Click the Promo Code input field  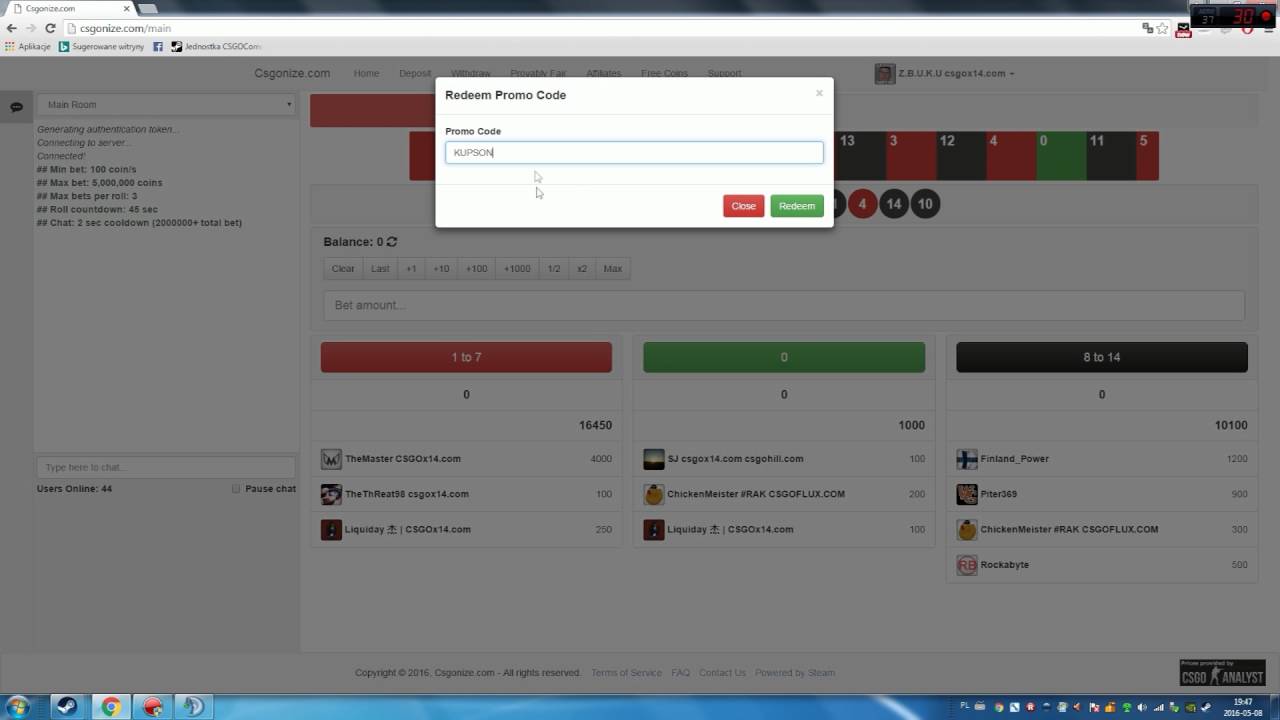634,152
